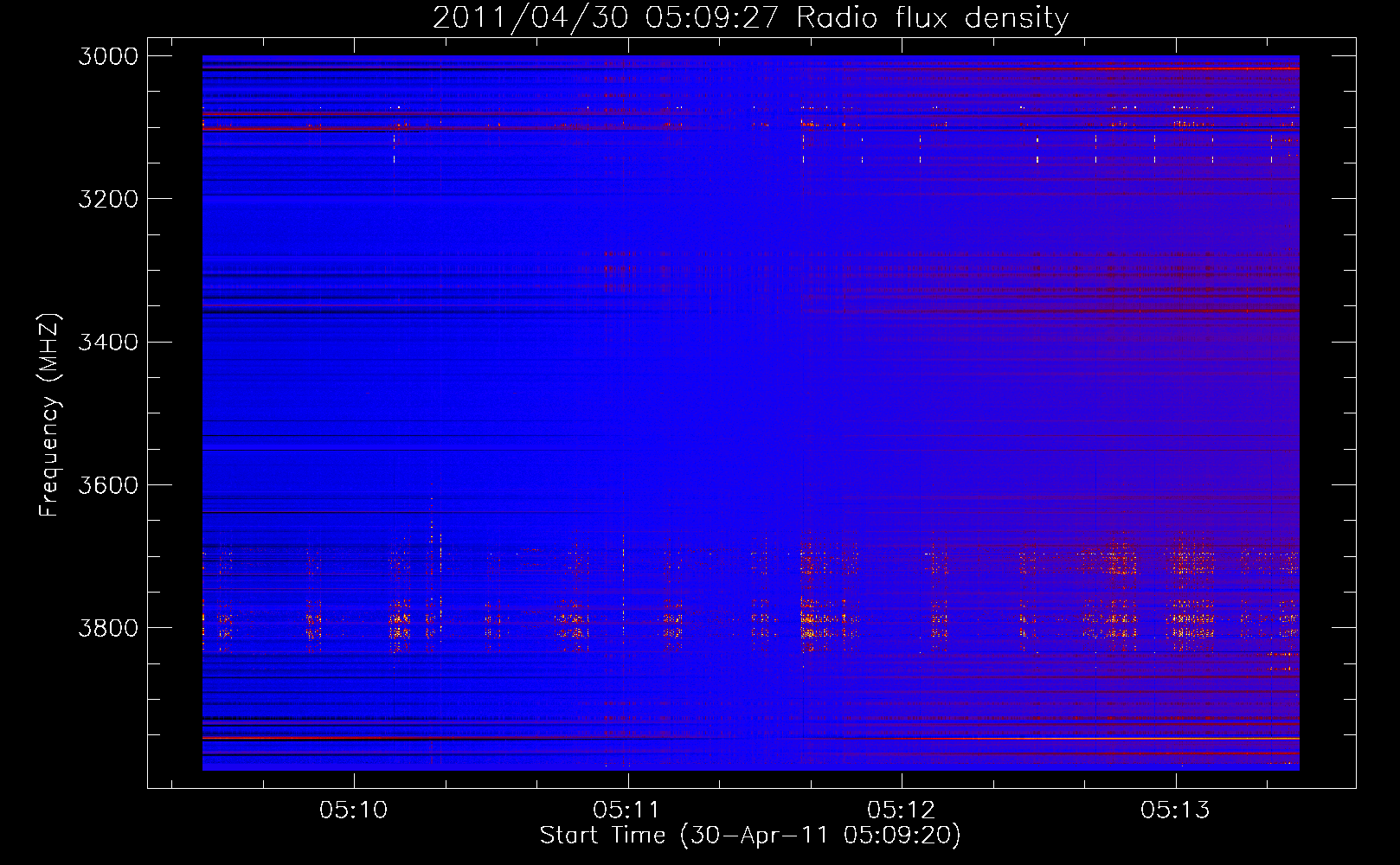1400x865 pixels.
Task: Click the "Start Time (30-Apr-11 05:09:20)" label
Action: tap(750, 836)
